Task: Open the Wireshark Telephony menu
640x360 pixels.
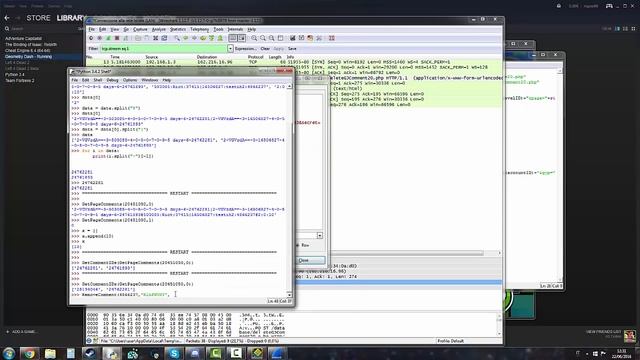Action: (199, 29)
